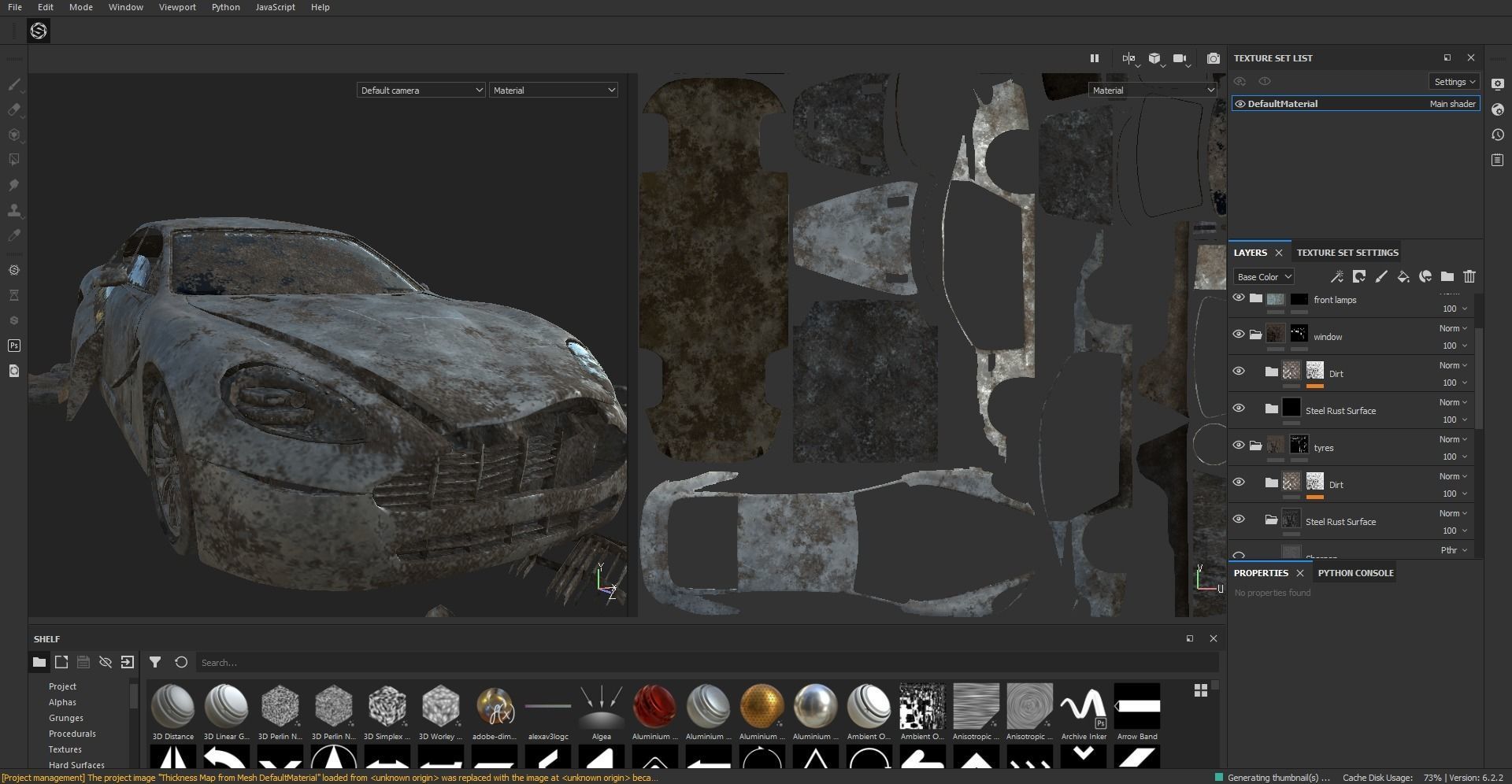Open the Base Color channel dropdown
The image size is (1512, 784).
click(1263, 277)
